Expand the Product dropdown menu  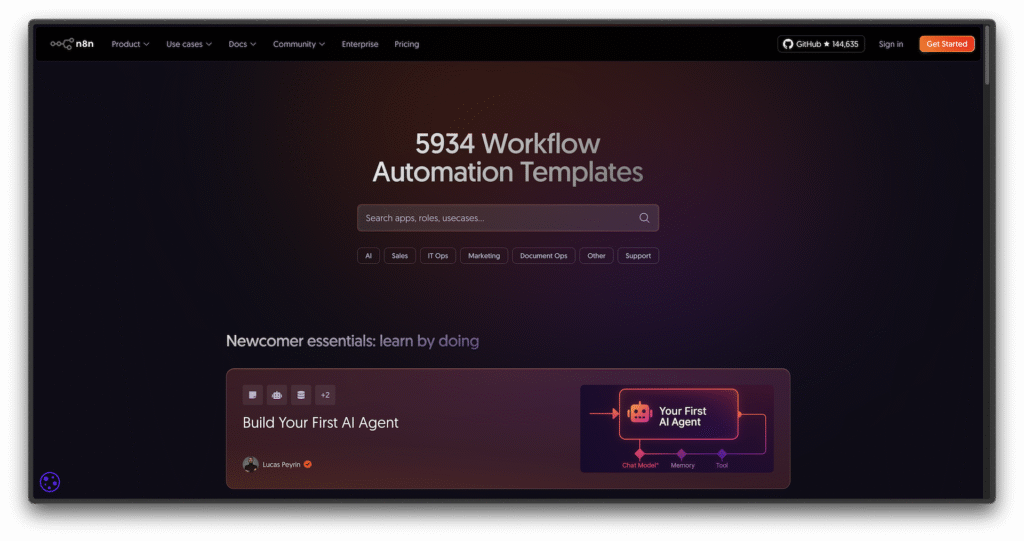click(130, 44)
